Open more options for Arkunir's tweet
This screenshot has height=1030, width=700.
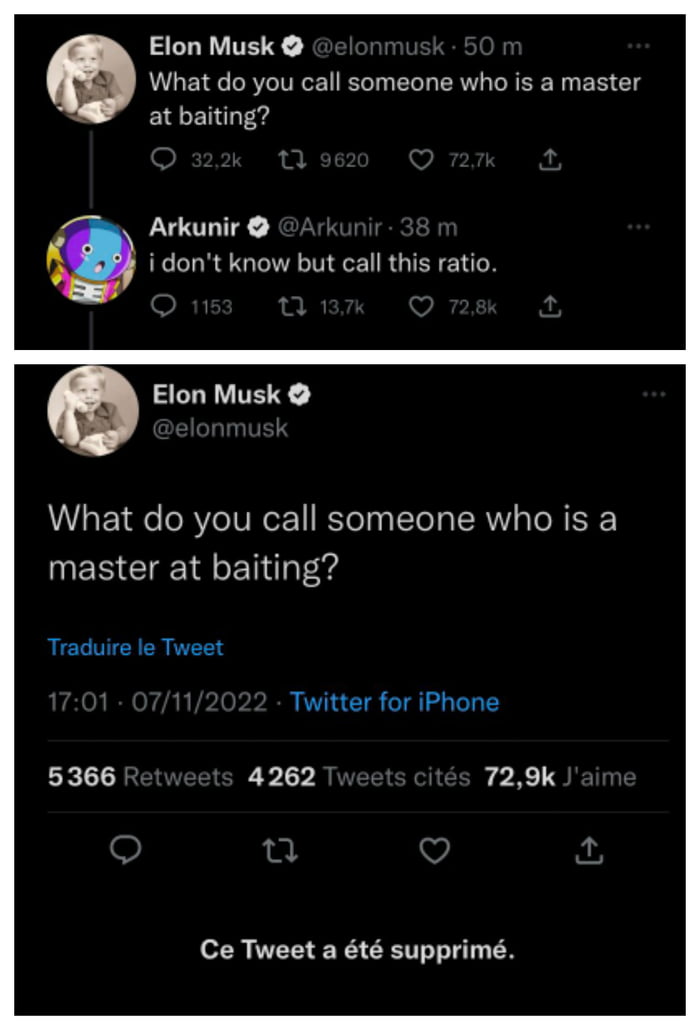click(x=638, y=228)
